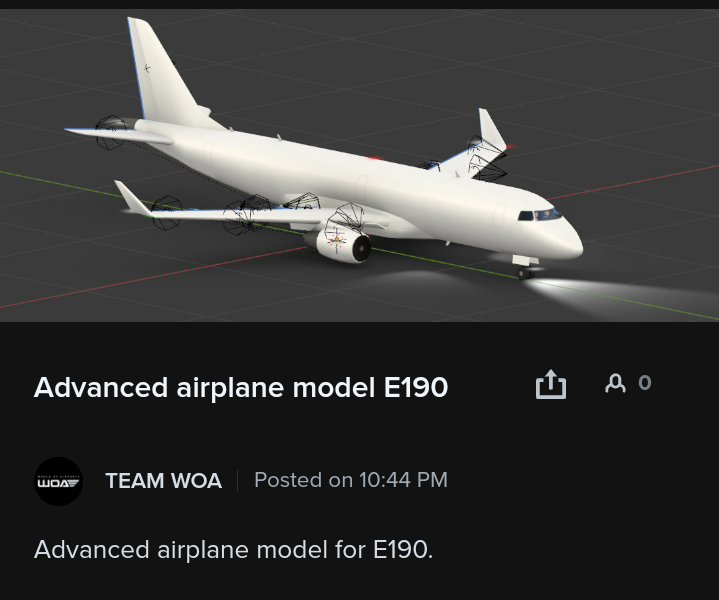This screenshot has width=719, height=600.
Task: Click the share icon beside the title
Action: (x=551, y=384)
